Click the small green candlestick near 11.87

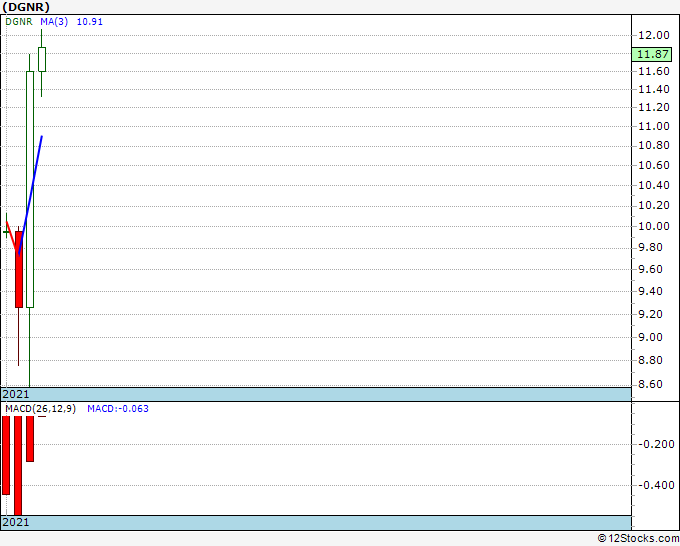42,59
